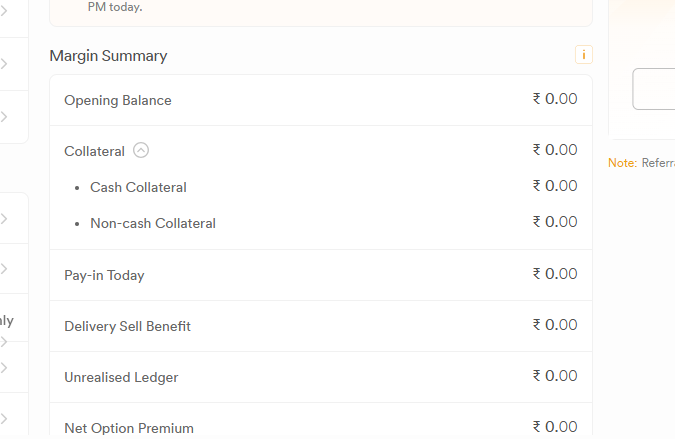Click the Collateral row label
Viewport: 675px width, 439px height.
pos(94,151)
